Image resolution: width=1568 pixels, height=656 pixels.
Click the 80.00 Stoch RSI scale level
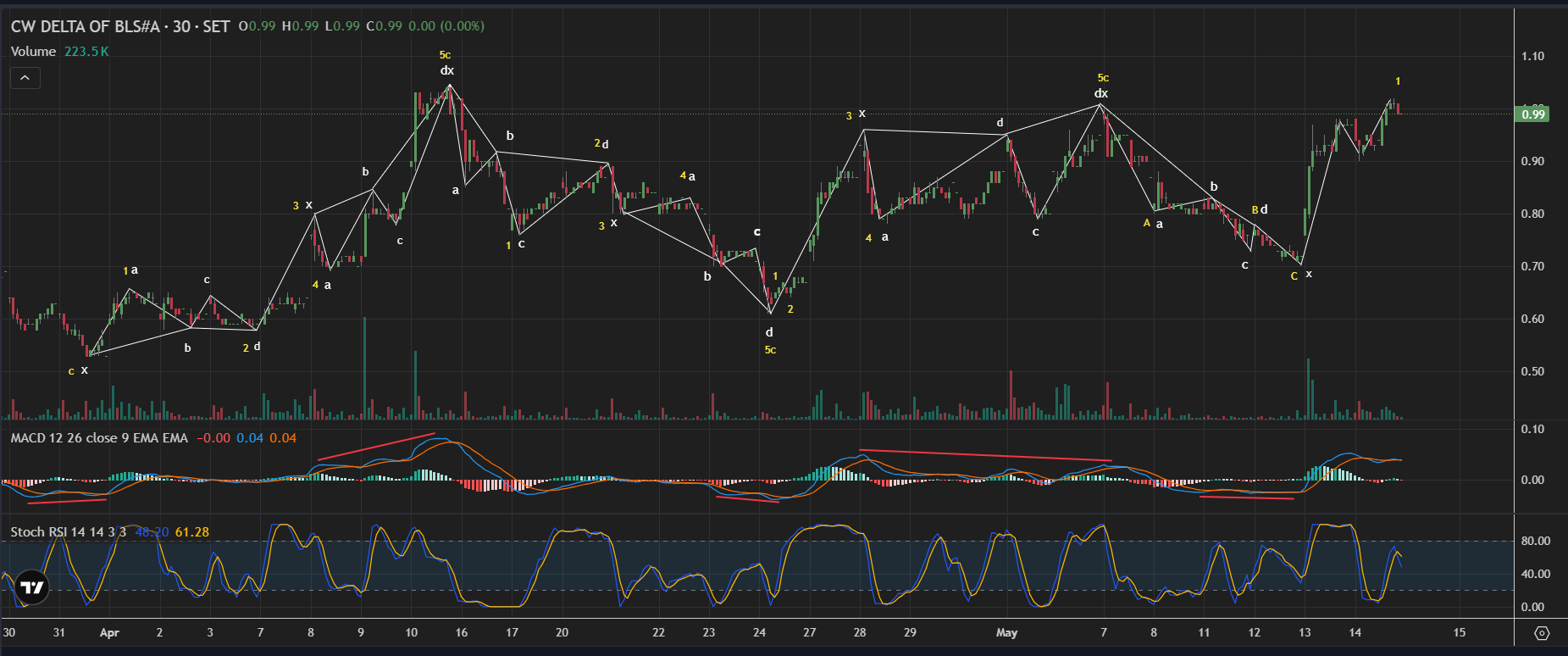pos(1536,541)
